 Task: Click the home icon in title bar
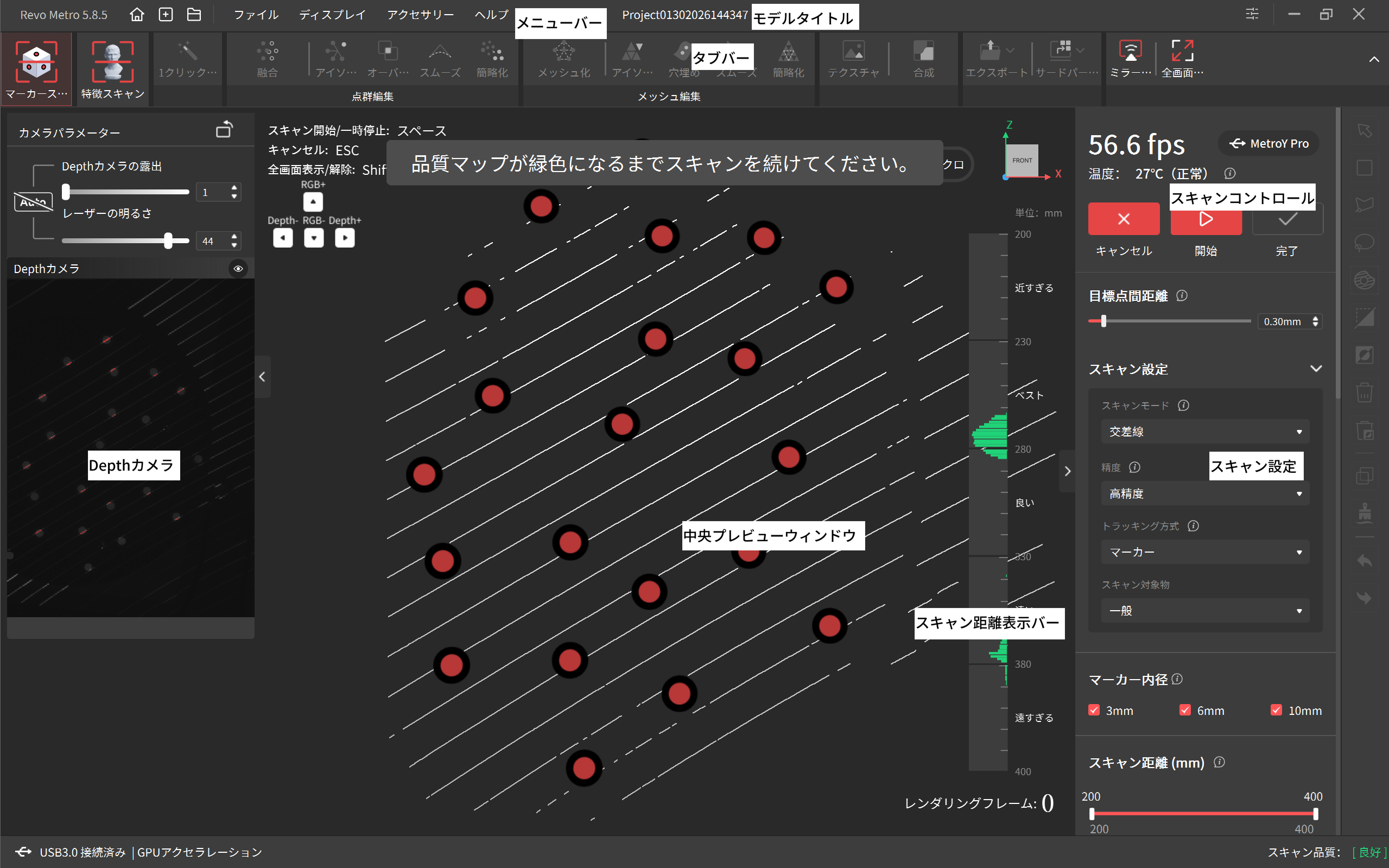137,15
